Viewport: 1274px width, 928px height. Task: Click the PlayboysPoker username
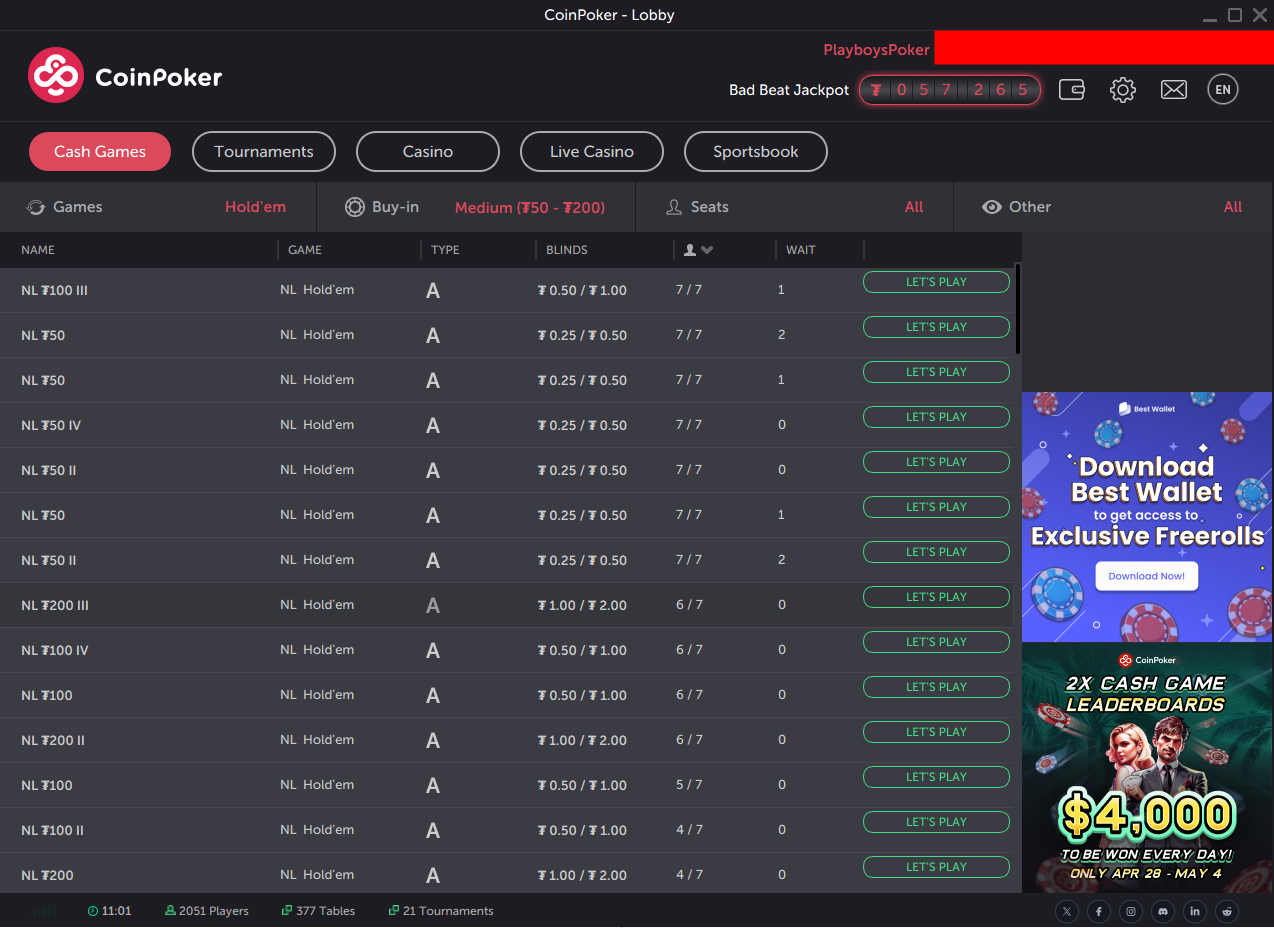coord(877,50)
